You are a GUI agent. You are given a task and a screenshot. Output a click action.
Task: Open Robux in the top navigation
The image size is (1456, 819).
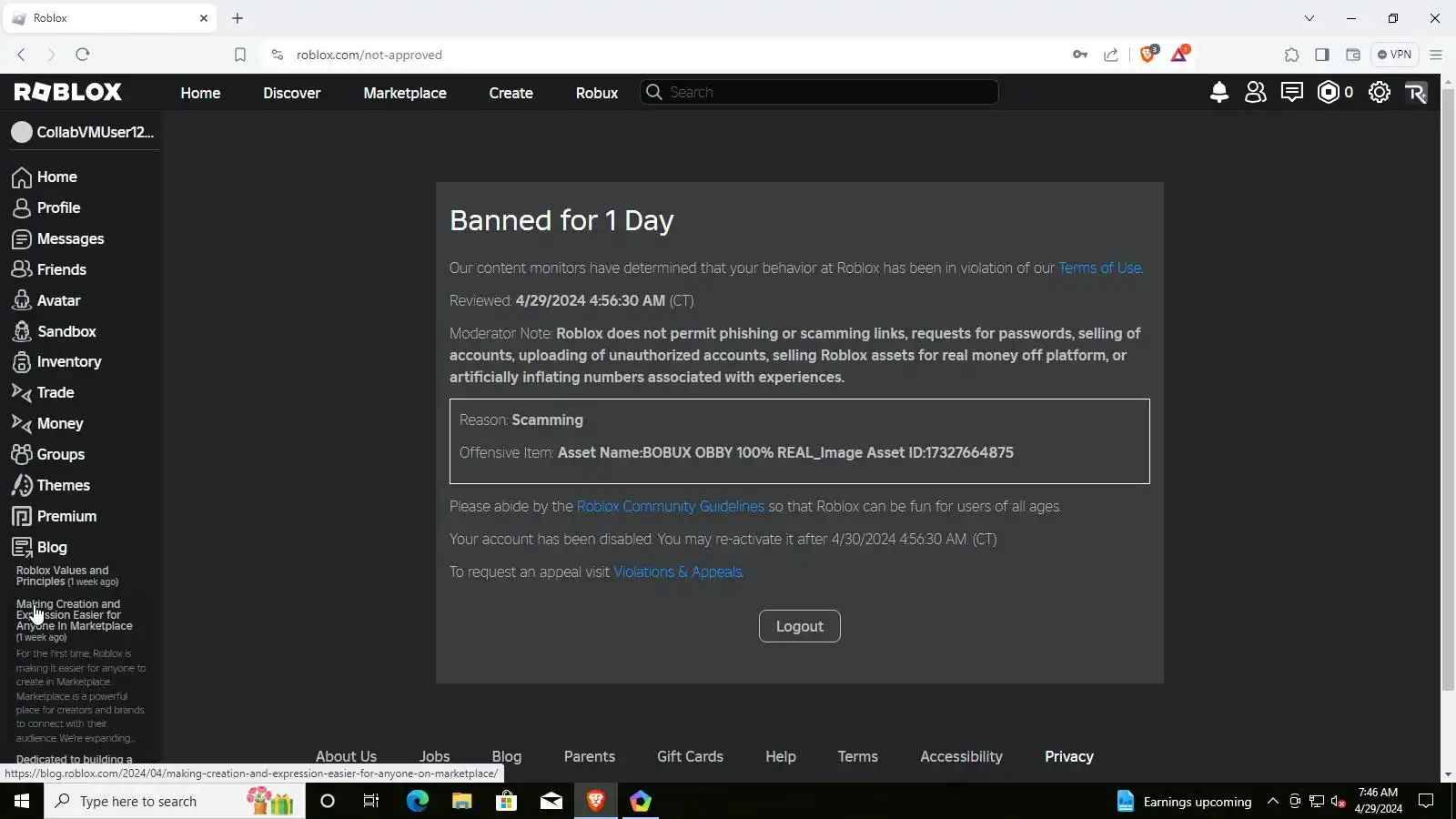click(x=597, y=93)
